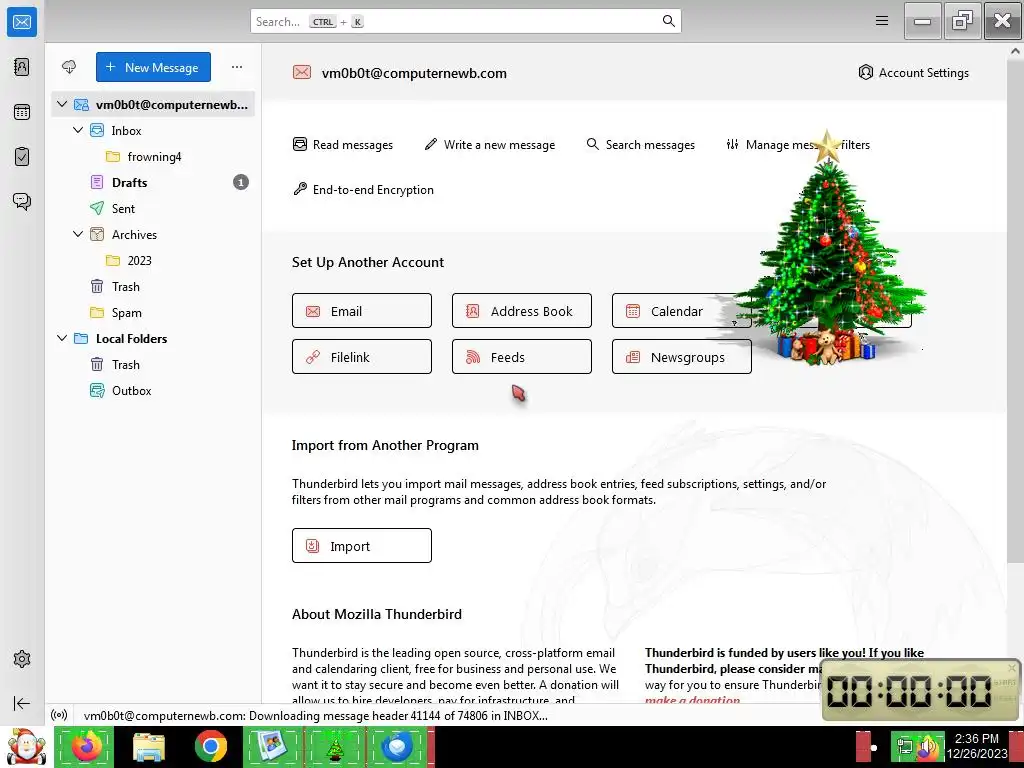Click Write a new message
The height and width of the screenshot is (768, 1024).
490,144
